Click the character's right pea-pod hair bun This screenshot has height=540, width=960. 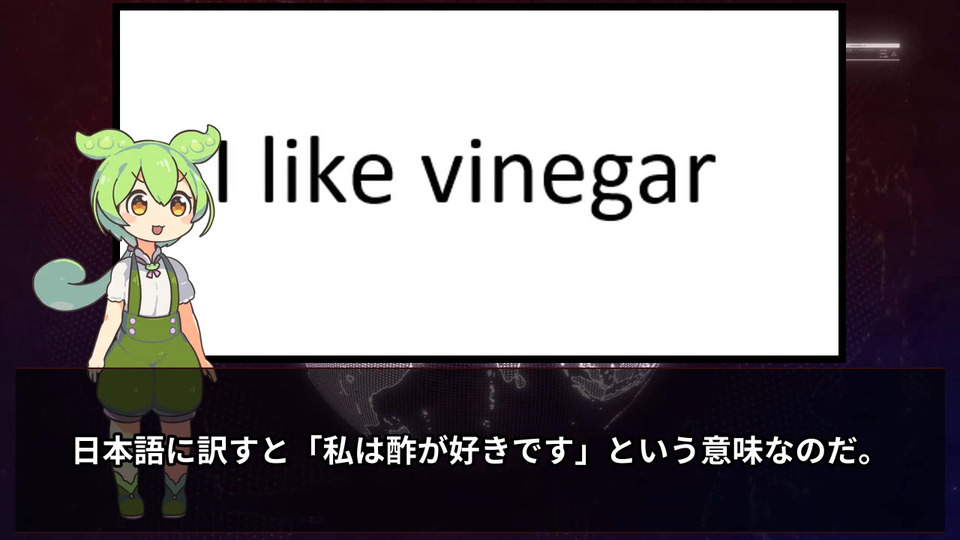(198, 140)
